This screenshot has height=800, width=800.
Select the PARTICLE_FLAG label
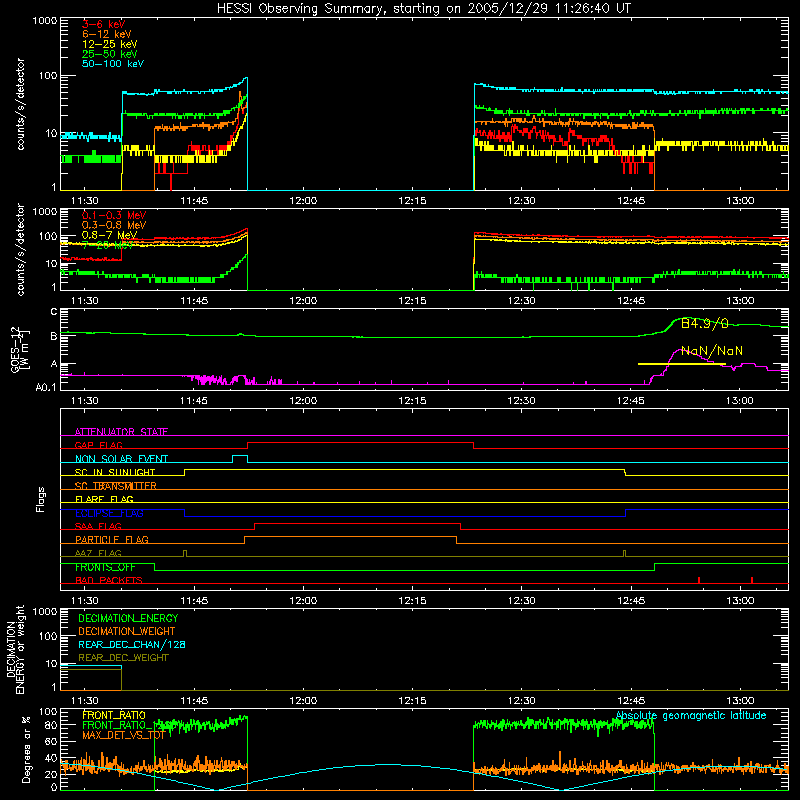point(112,539)
